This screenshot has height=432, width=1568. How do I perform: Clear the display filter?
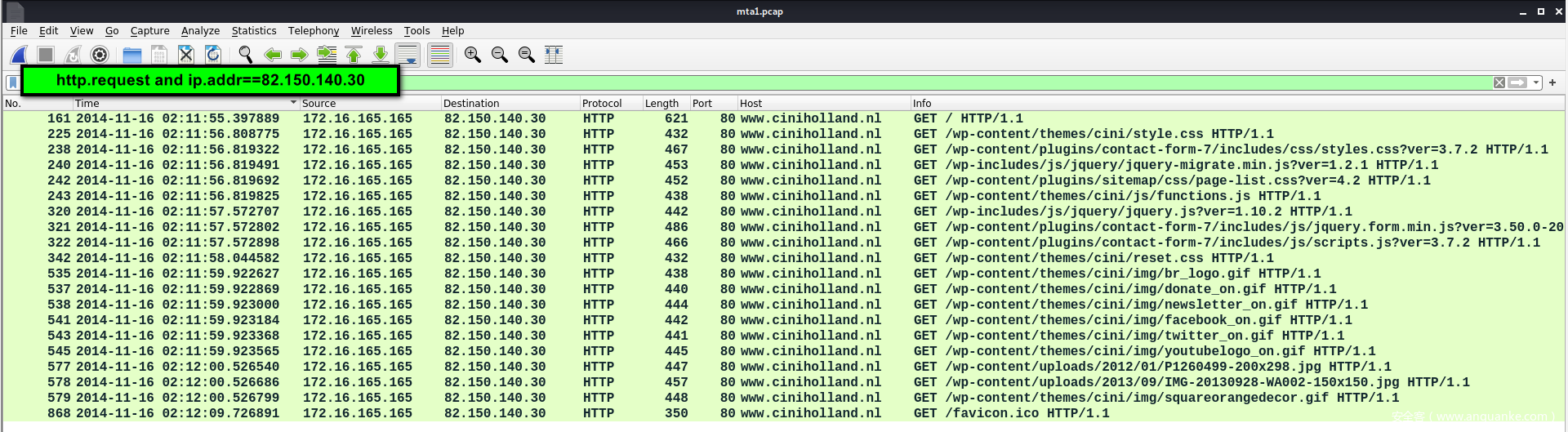(1499, 82)
